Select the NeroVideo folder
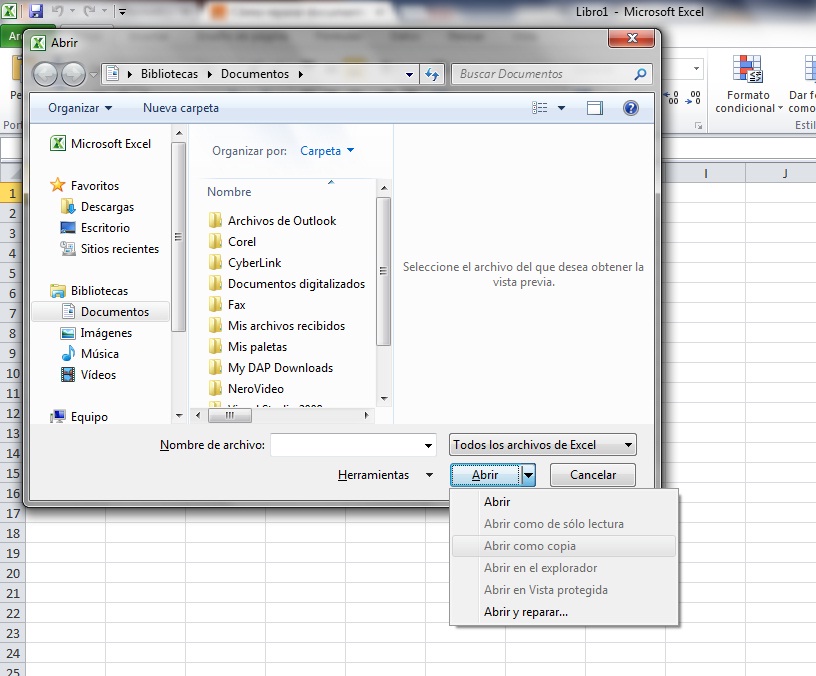This screenshot has height=676, width=816. [246, 389]
